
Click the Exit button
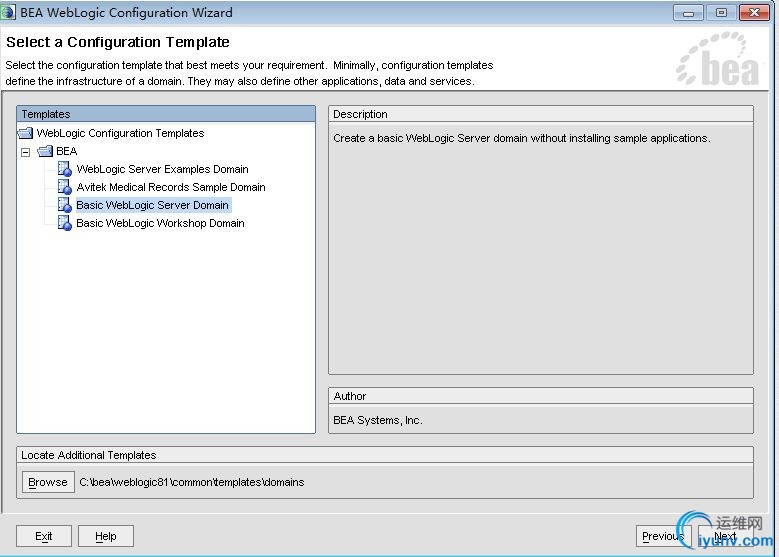44,536
